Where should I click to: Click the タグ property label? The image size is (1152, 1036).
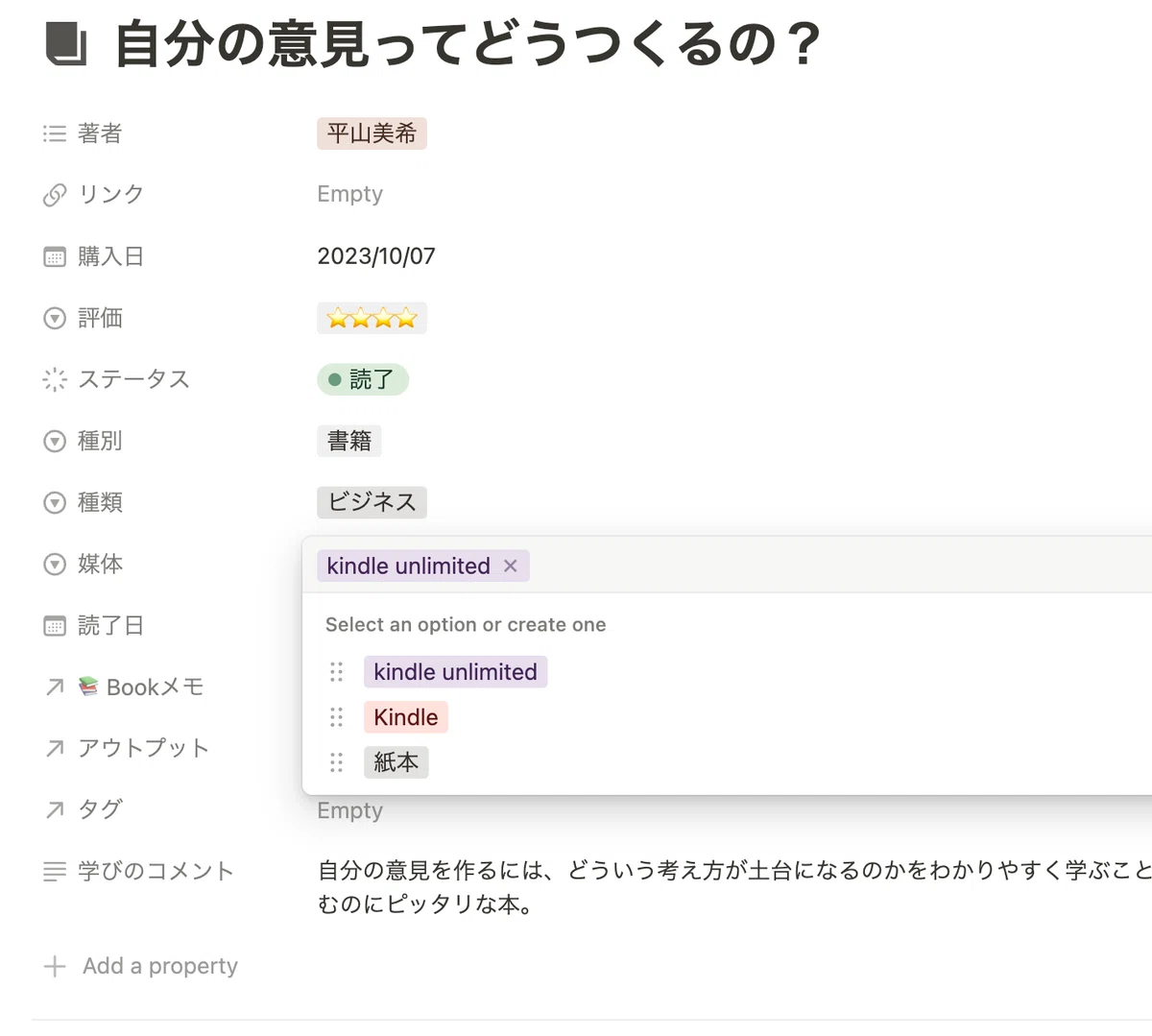click(x=100, y=809)
